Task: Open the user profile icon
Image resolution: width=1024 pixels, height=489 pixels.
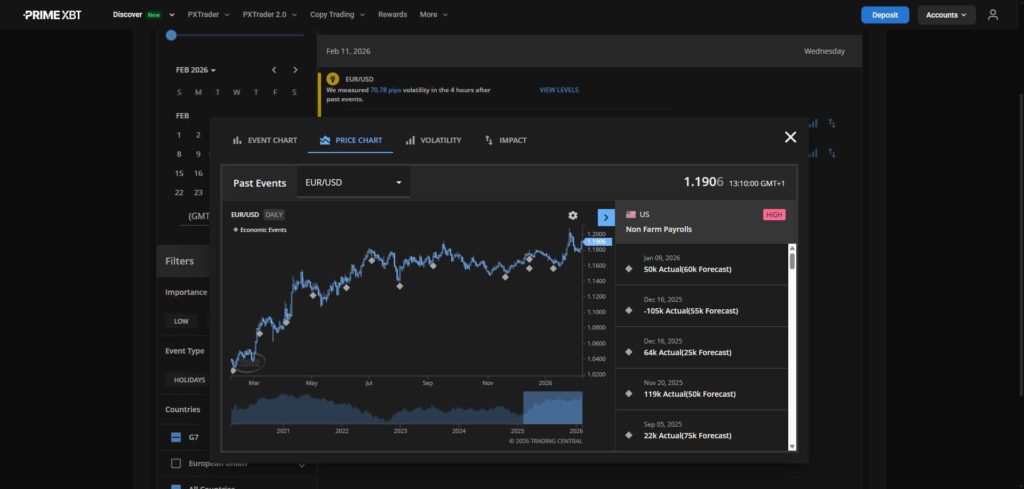Action: 993,14
